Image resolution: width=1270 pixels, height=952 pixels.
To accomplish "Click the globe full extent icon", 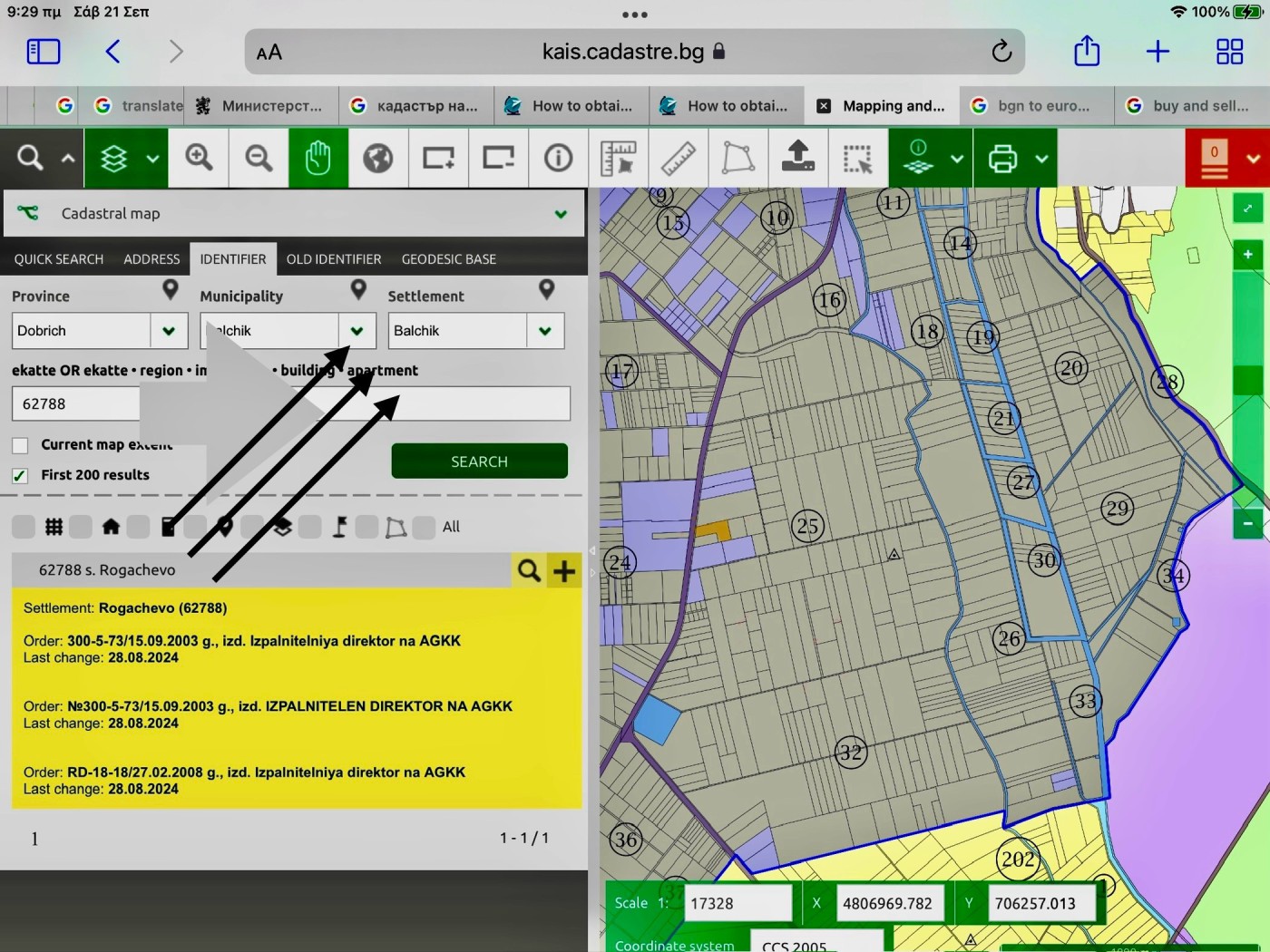I will 377,159.
